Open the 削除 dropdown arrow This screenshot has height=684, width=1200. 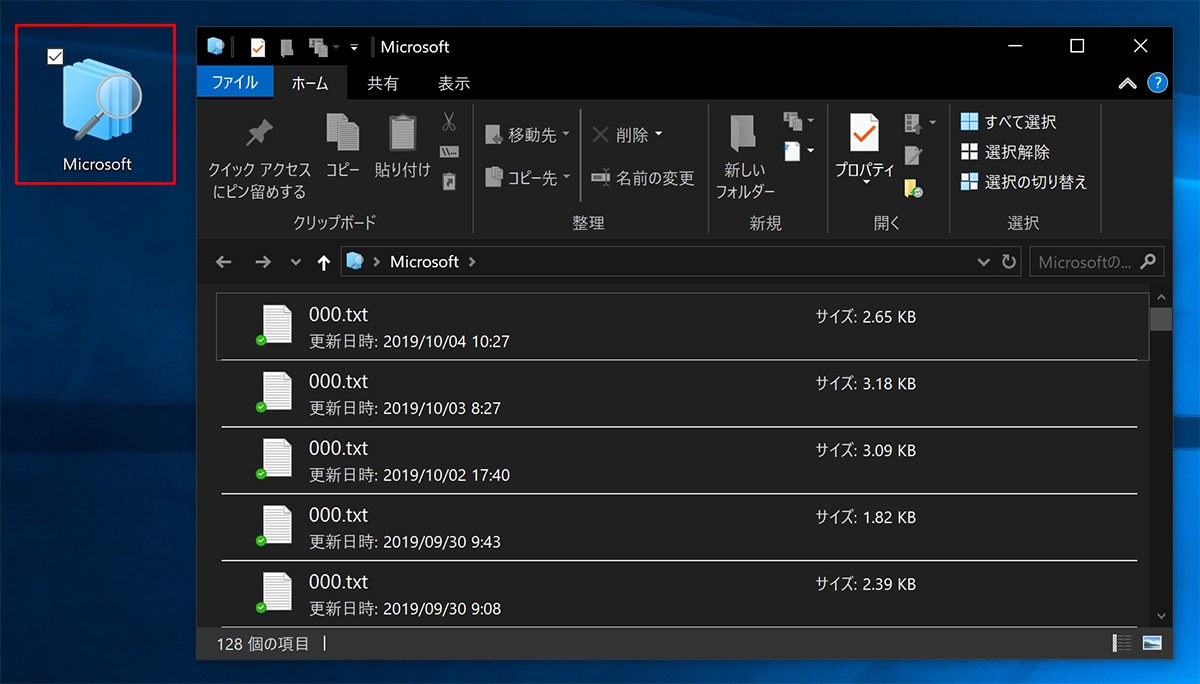(659, 134)
